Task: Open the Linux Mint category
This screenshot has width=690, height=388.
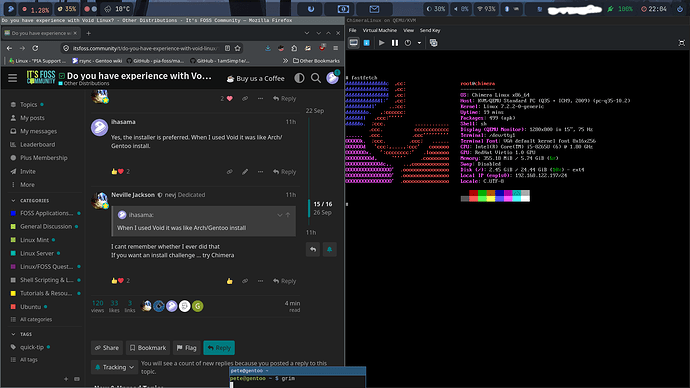Action: coord(34,240)
